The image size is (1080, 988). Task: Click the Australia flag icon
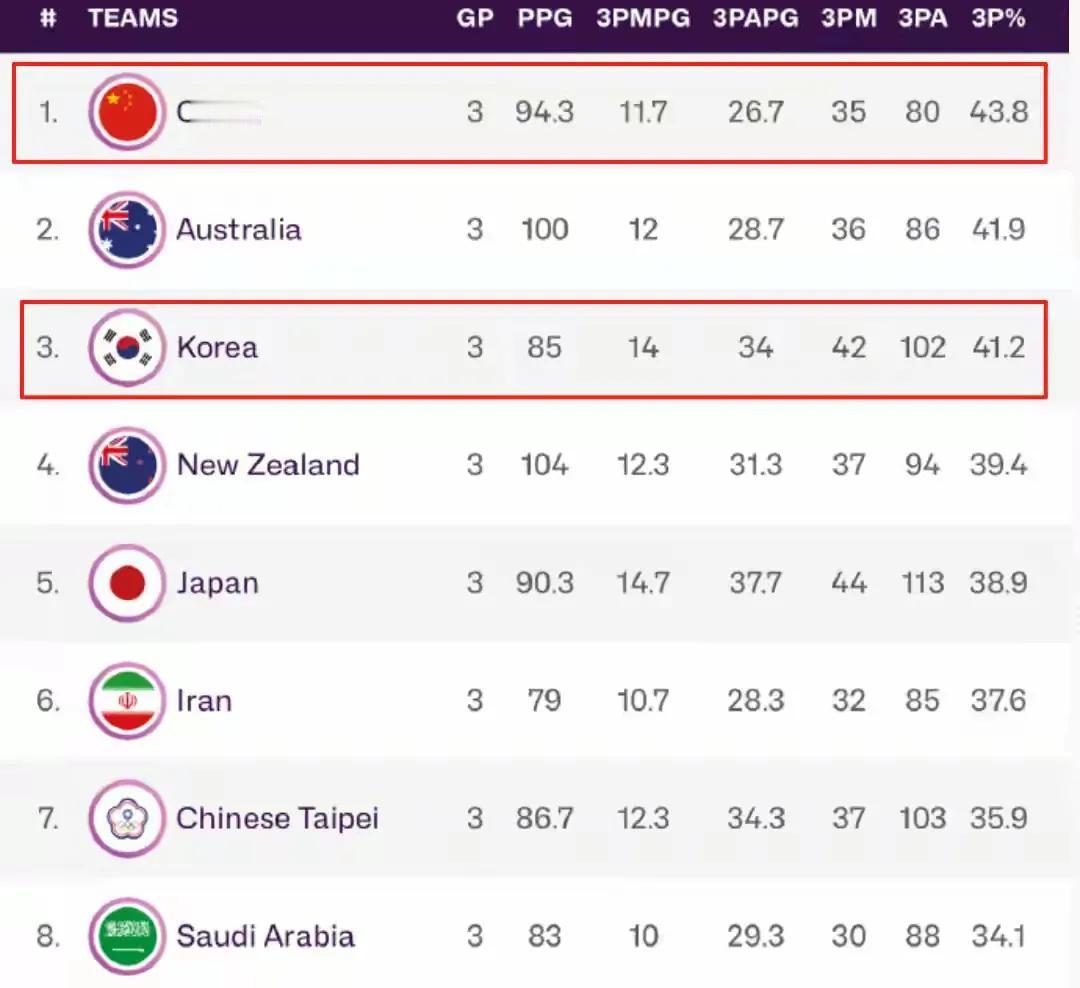tap(127, 229)
